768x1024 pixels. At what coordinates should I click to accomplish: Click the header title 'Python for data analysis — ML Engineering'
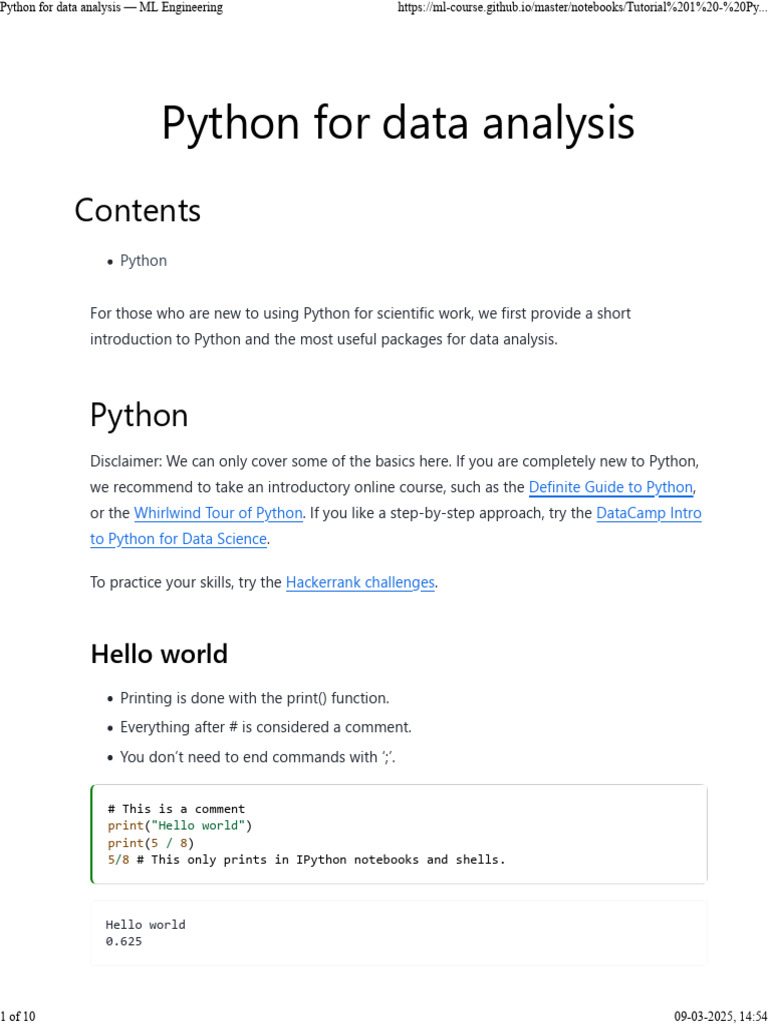click(112, 8)
